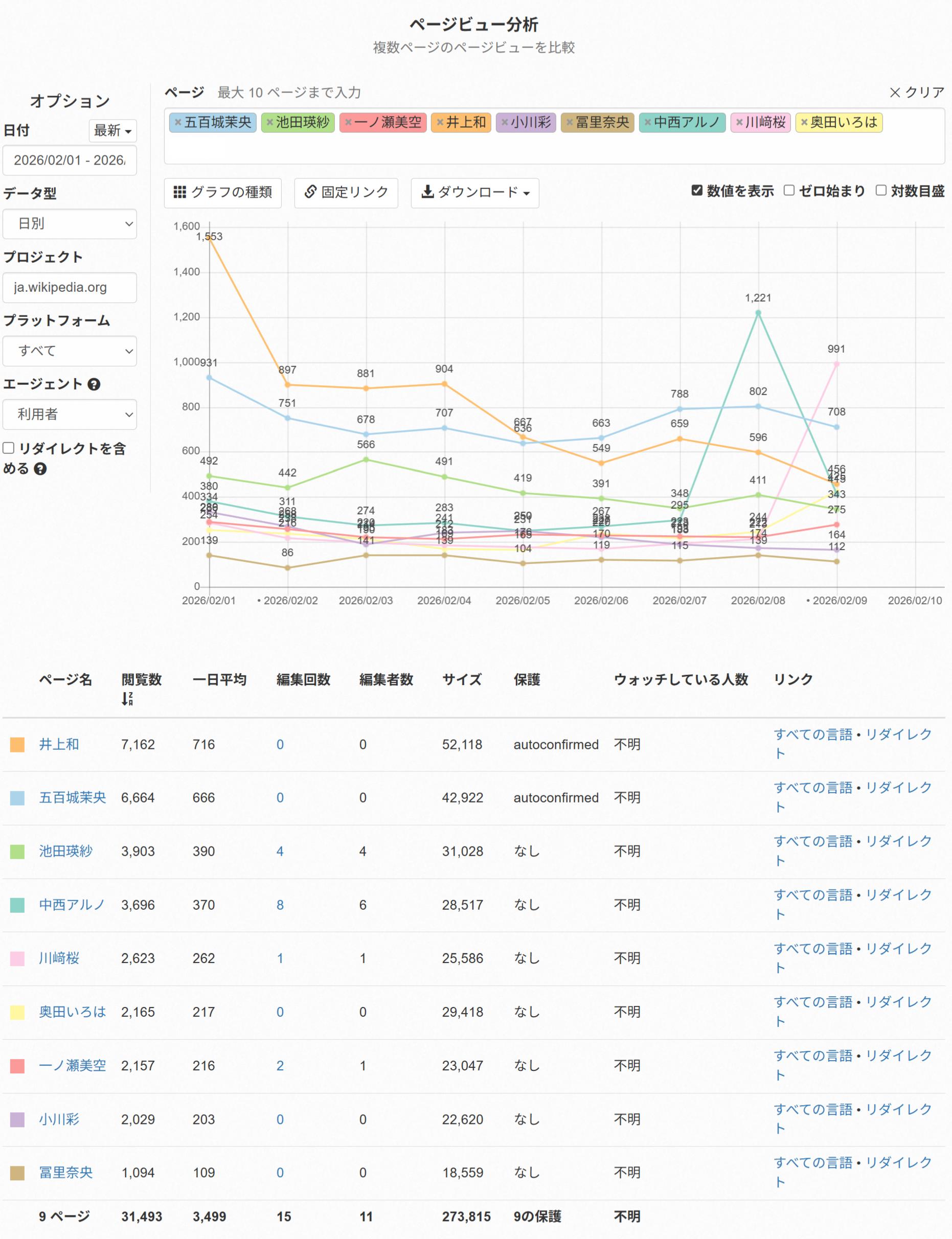Screen dimensions: 952x1239
Task: Remove the 中西アルノ page tag
Action: pos(648,122)
